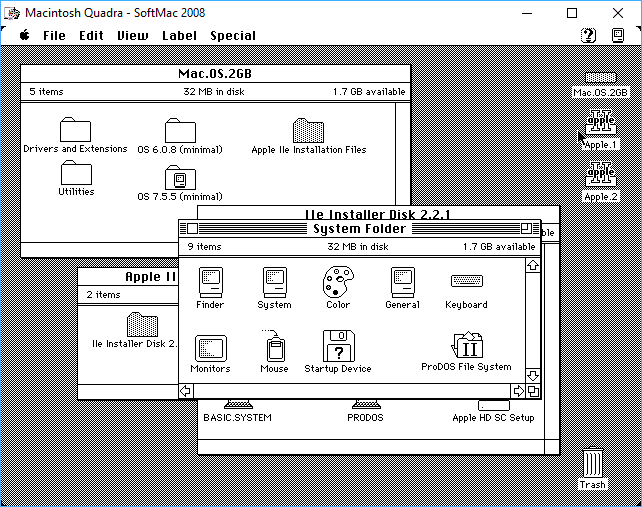Image resolution: width=642 pixels, height=507 pixels.
Task: Select the Apple HD SC Setup icon
Action: pos(494,405)
